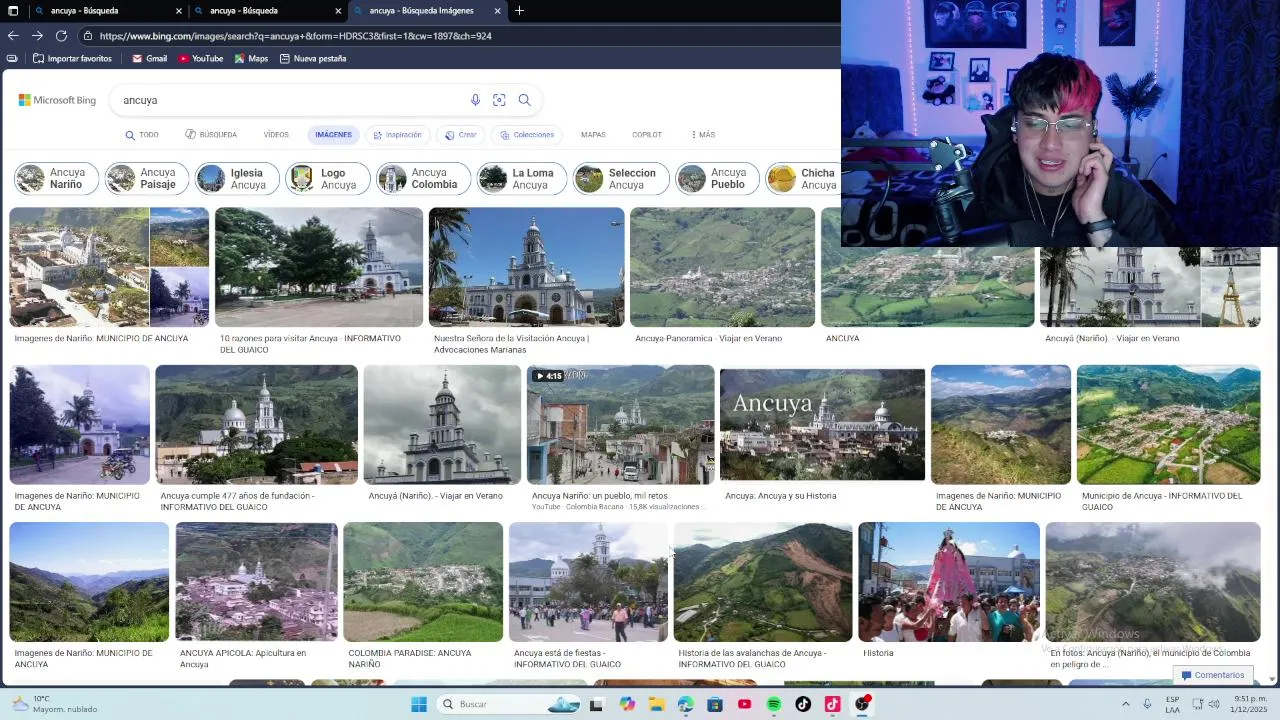Open visual search camera icon
Screen dimensions: 1280x720
tap(499, 100)
